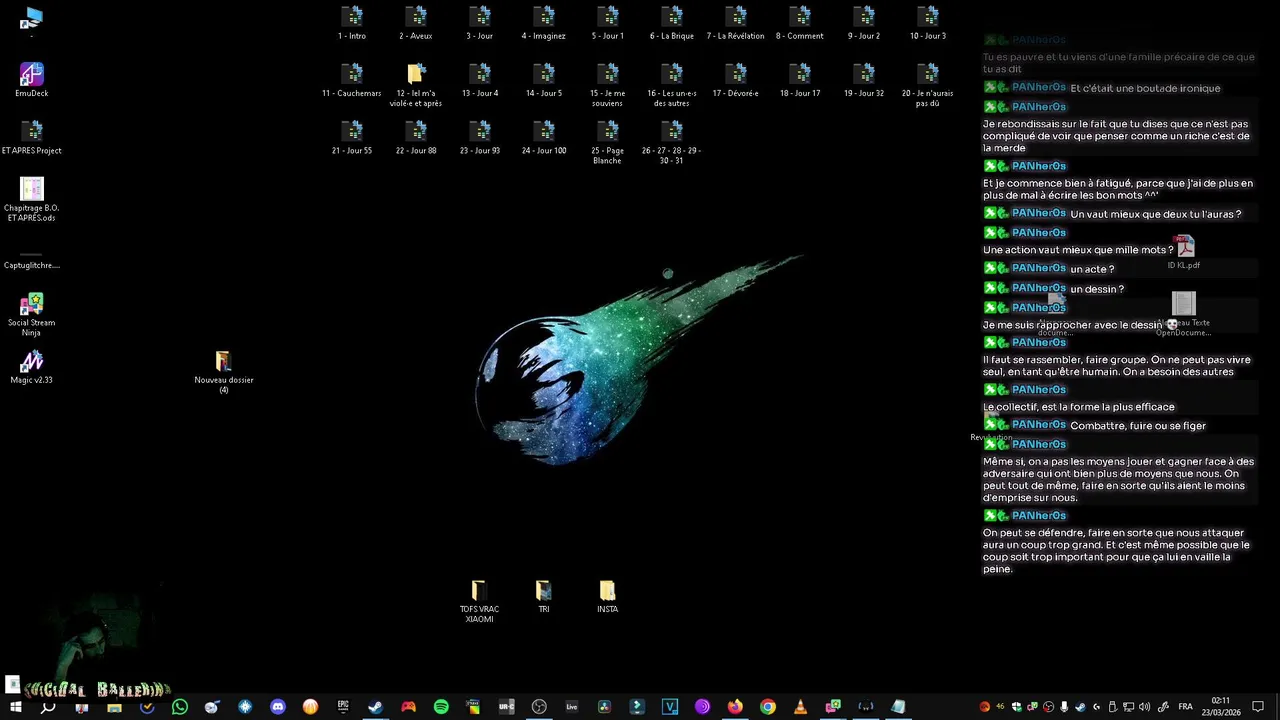
Task: Select '16 - Les un·e·s des autres' folder
Action: point(672,85)
